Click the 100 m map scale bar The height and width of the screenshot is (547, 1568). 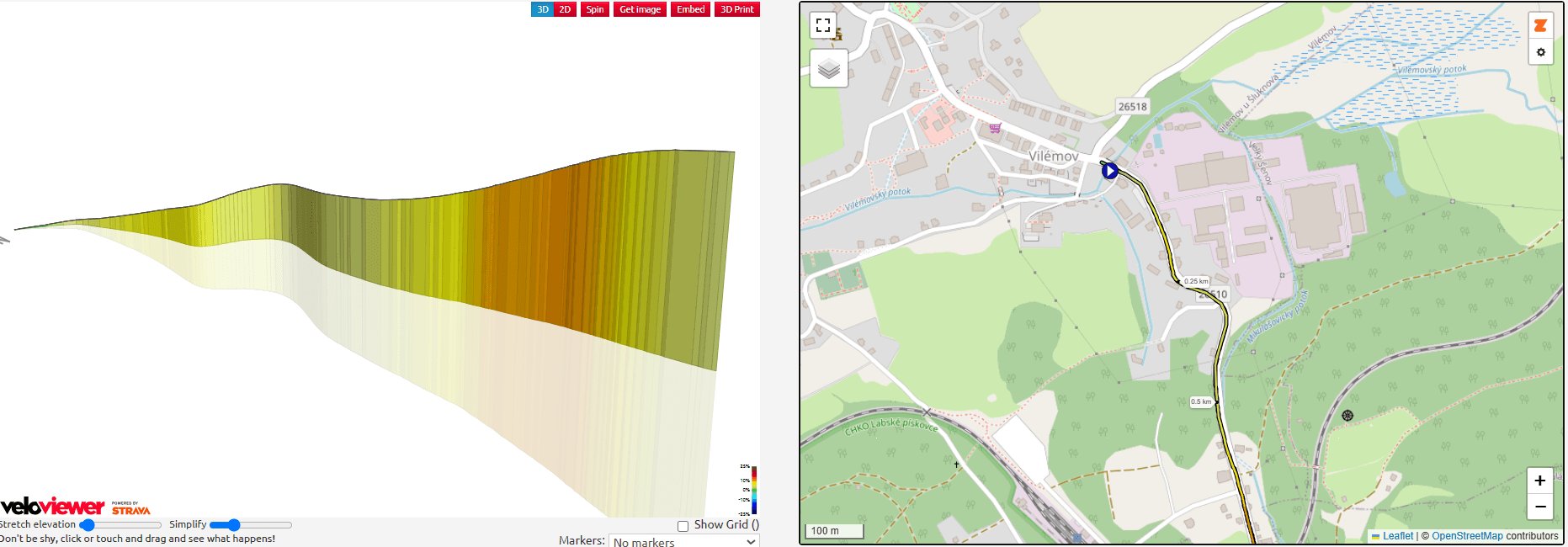coord(834,531)
